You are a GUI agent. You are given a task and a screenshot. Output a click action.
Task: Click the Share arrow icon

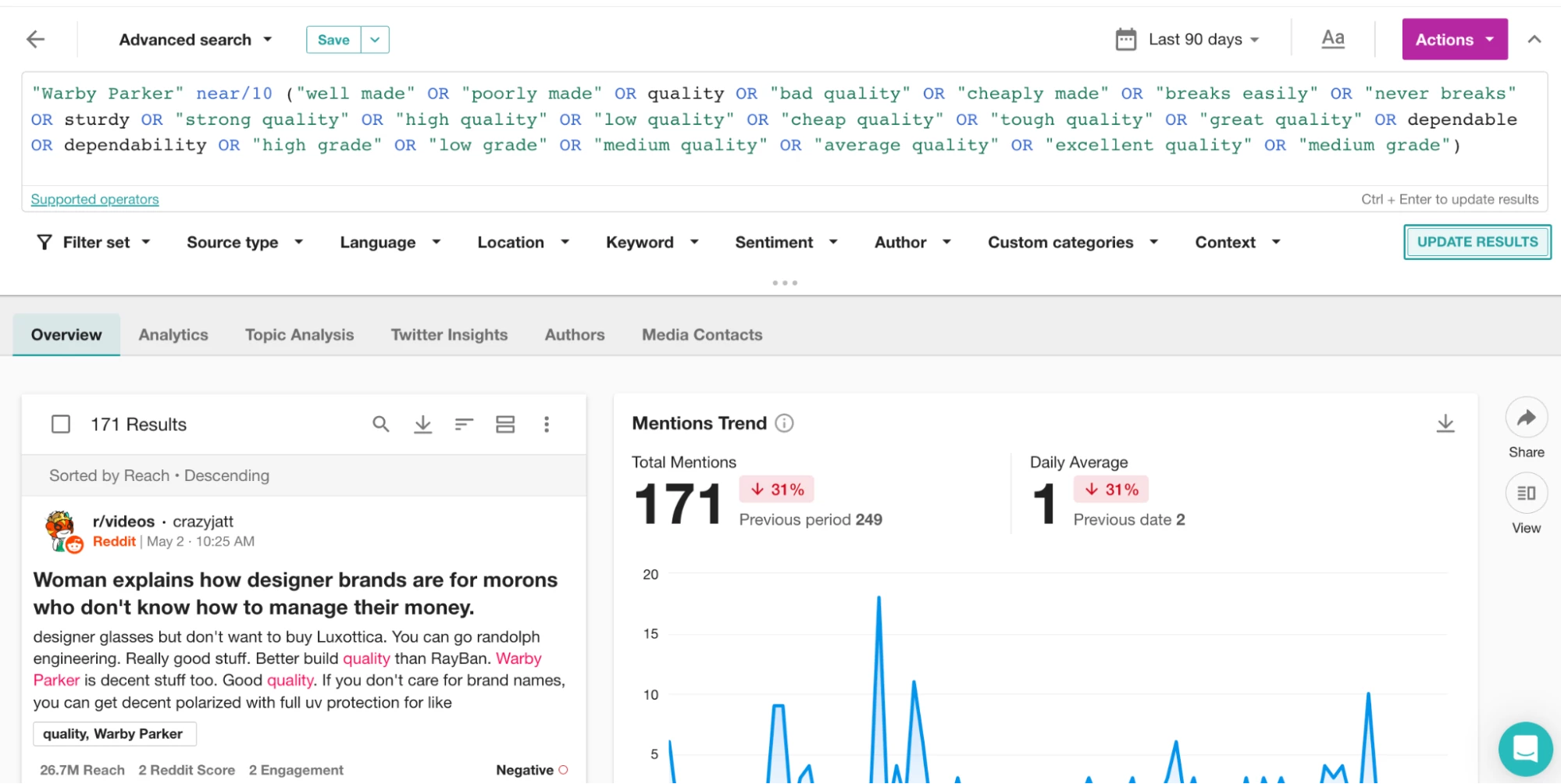tap(1526, 418)
